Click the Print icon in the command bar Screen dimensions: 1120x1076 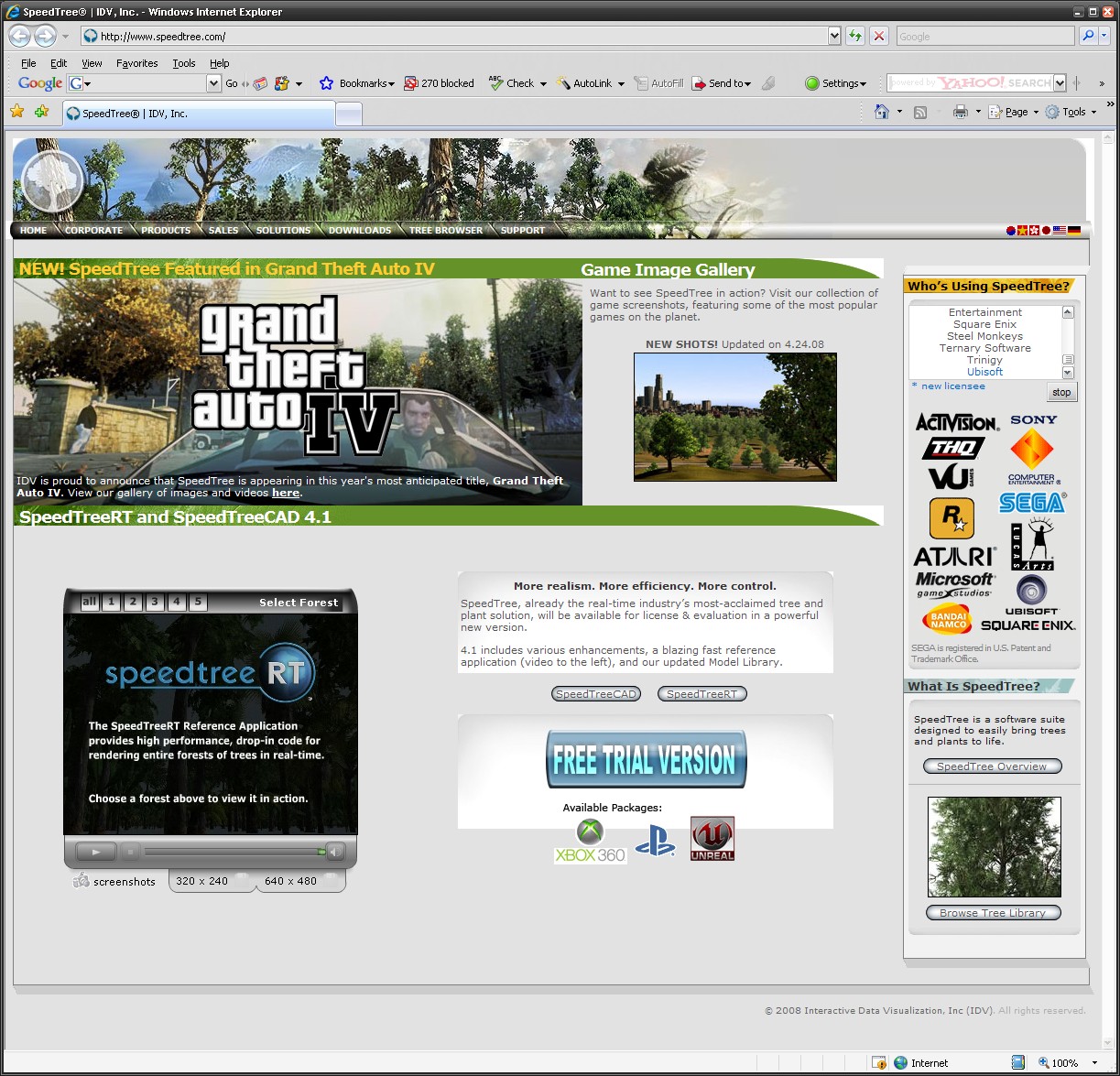pos(960,112)
